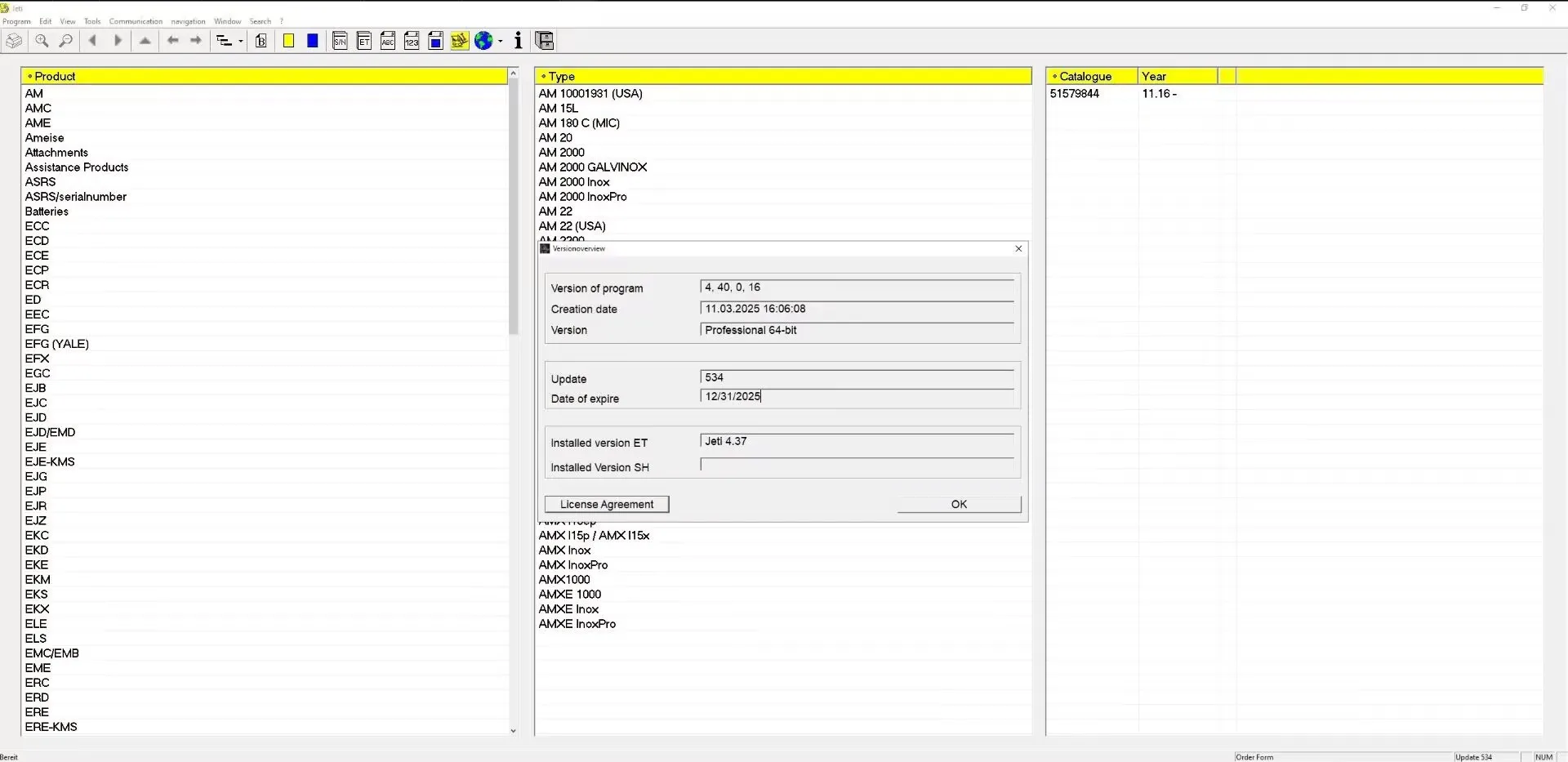
Task: Open the Communication menu
Action: point(135,21)
